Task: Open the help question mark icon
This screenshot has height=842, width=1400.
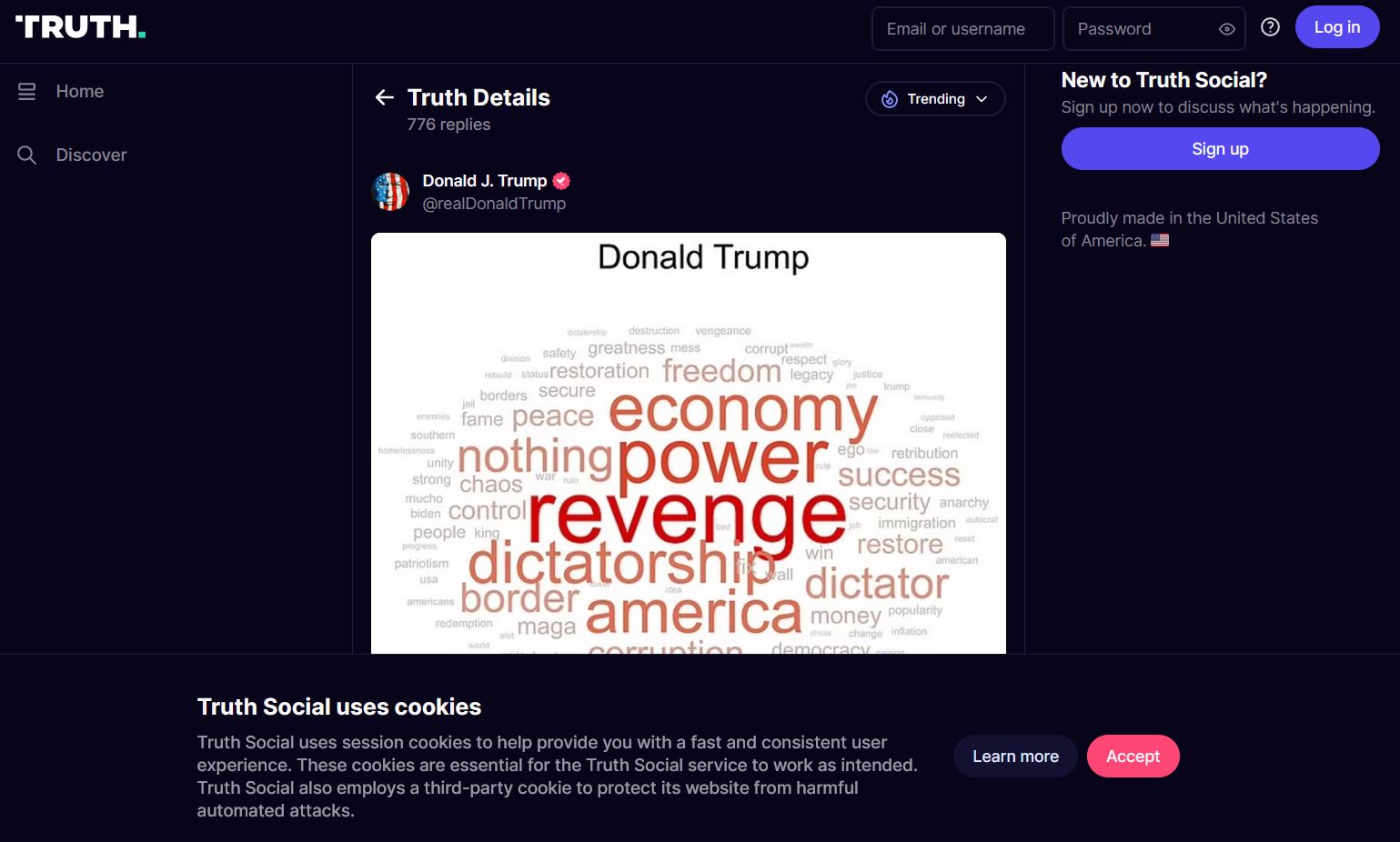Action: click(x=1270, y=27)
